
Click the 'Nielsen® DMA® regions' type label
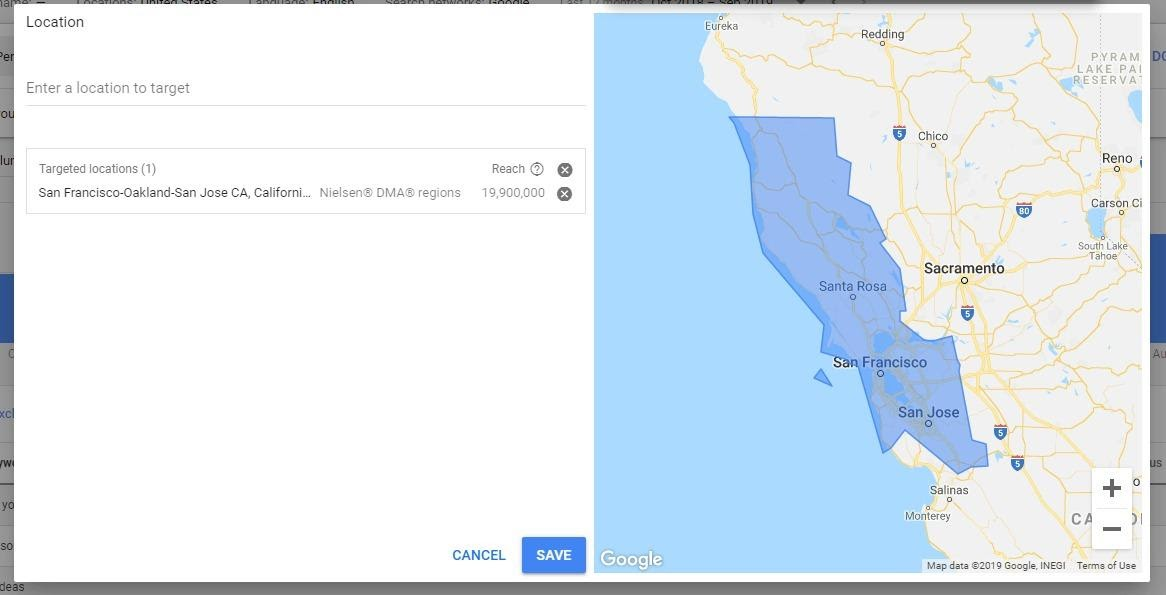[390, 193]
